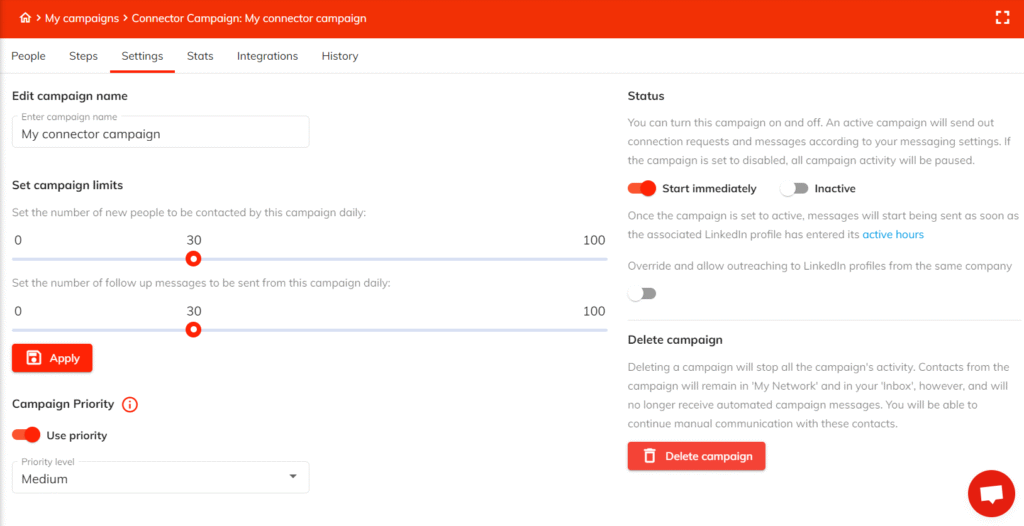This screenshot has height=526, width=1024.
Task: Click the follow up messages slider handle
Action: click(x=194, y=329)
